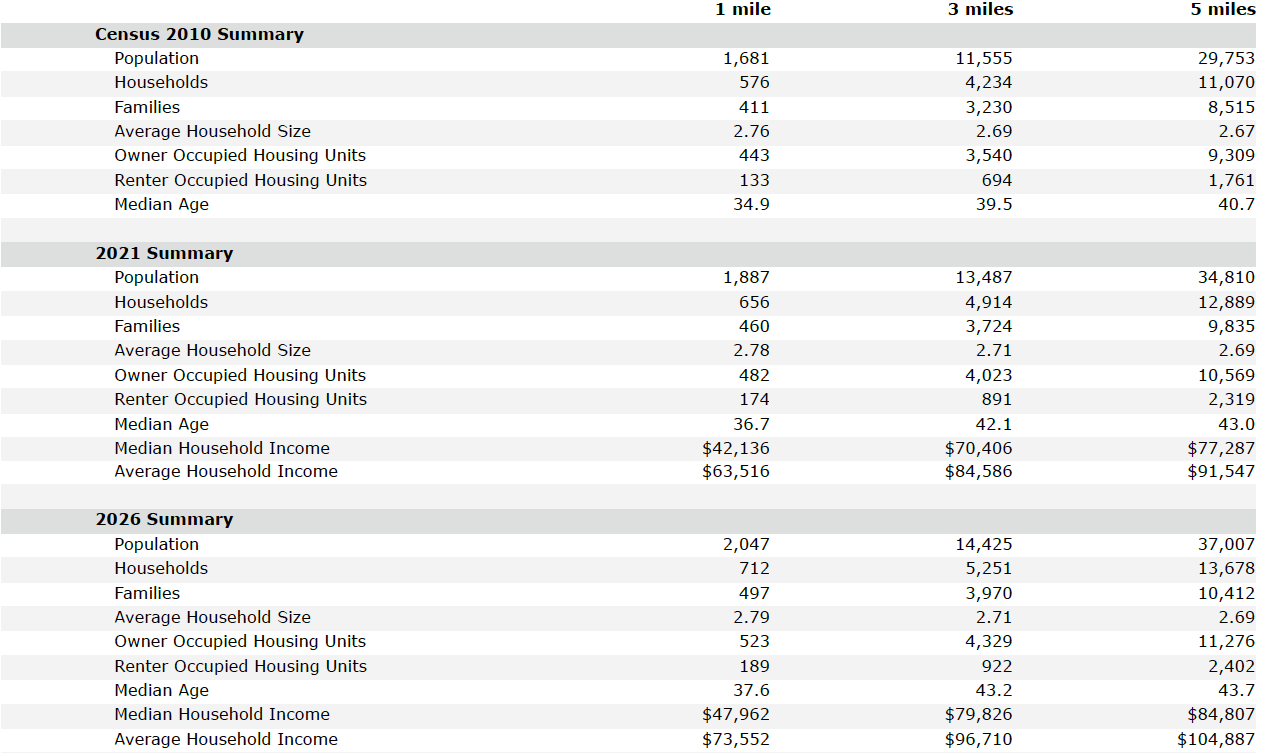This screenshot has height=753, width=1263.
Task: Click the "1 mile" column header
Action: tap(742, 9)
